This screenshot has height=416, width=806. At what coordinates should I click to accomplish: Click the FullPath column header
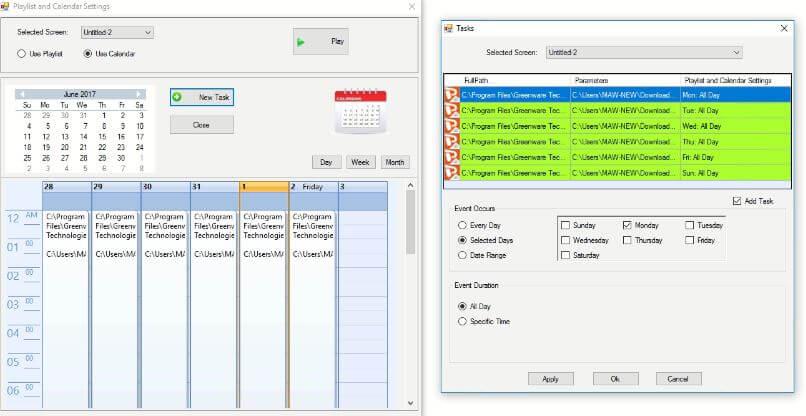tap(515, 81)
